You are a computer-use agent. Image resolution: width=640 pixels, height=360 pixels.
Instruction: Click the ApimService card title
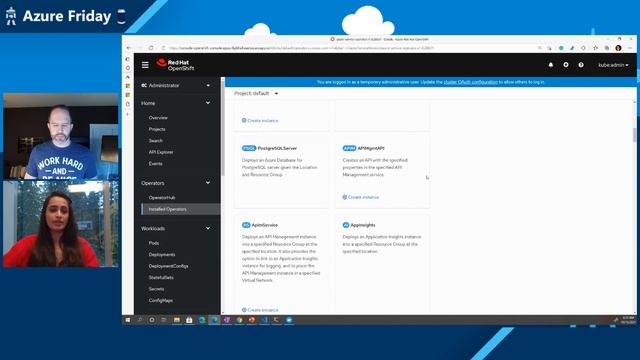click(x=264, y=225)
